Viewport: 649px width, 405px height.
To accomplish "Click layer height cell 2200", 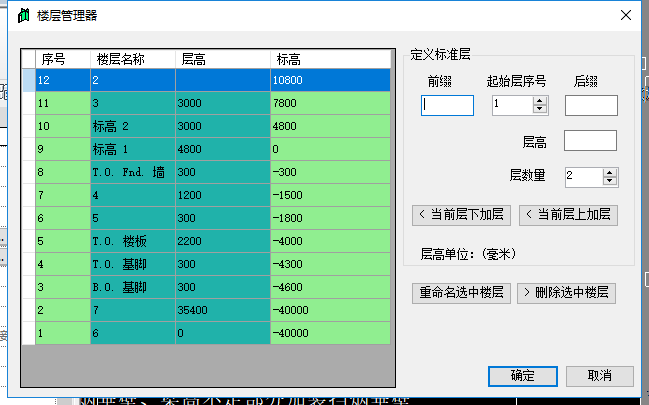I will [223, 241].
